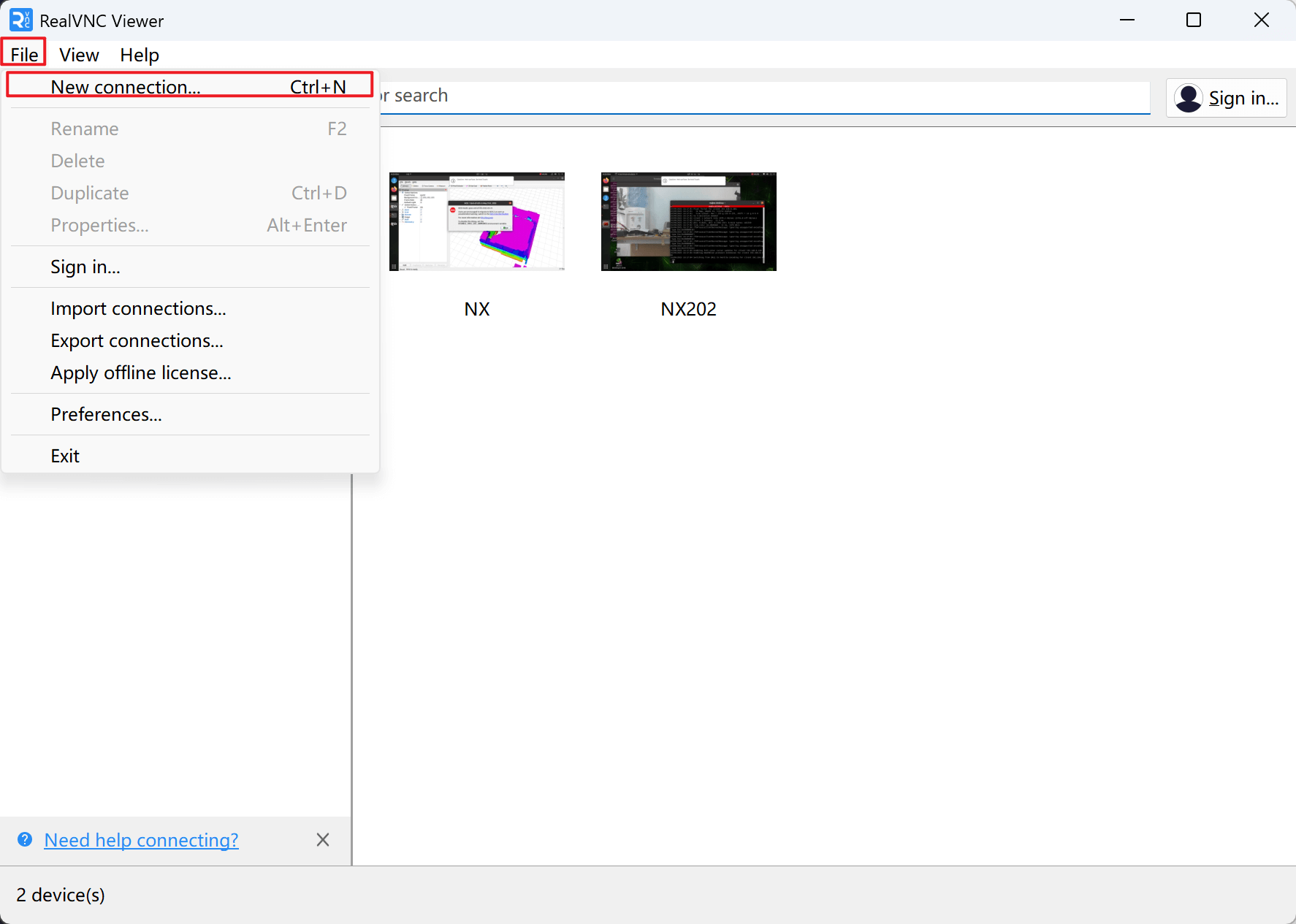Open the Help menu
This screenshot has height=924, width=1296.
point(140,55)
